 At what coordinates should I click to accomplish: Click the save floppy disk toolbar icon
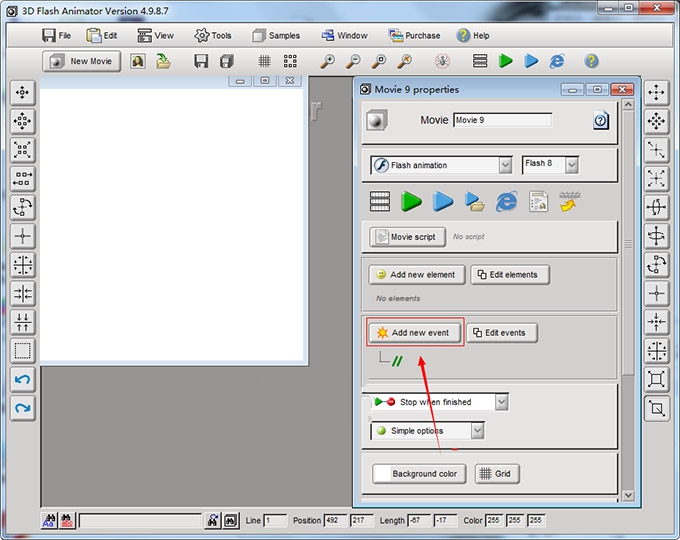click(x=201, y=61)
